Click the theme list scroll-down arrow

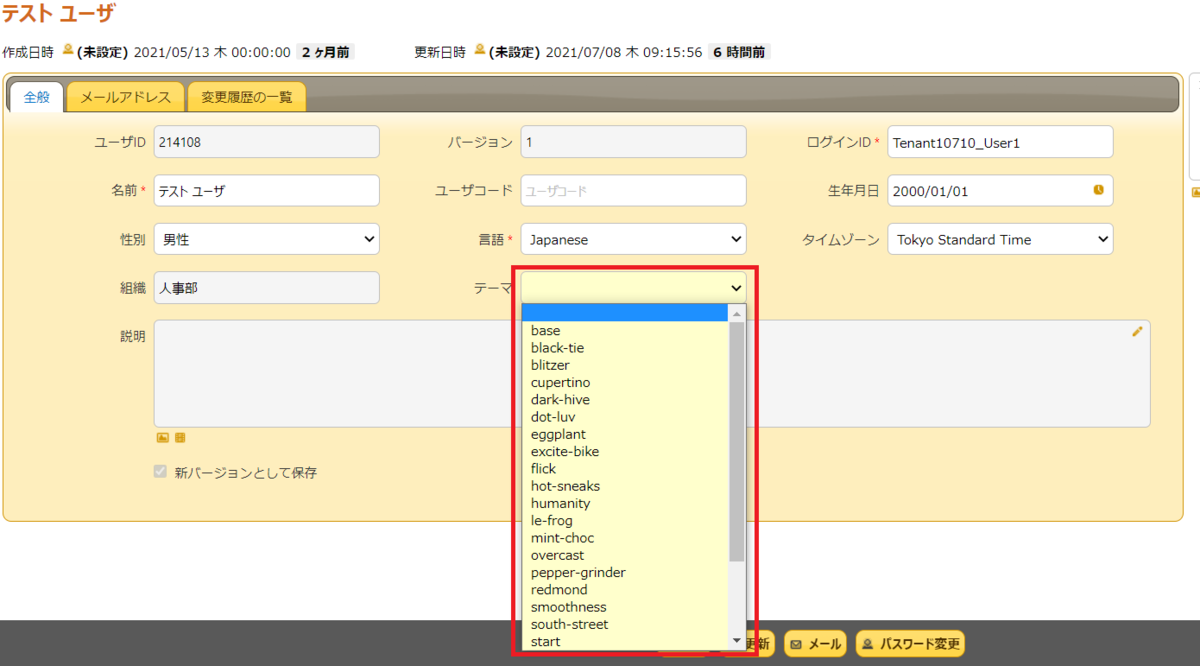click(x=737, y=641)
